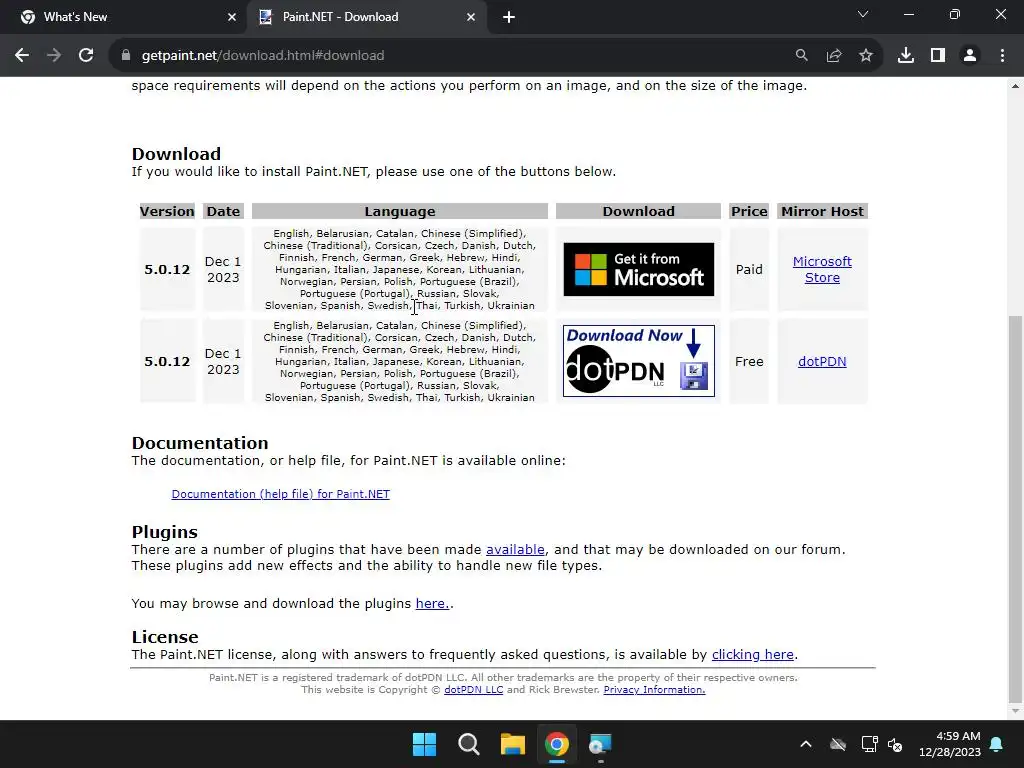The image size is (1024, 768).
Task: Click the Plugins section heading
Action: point(165,532)
